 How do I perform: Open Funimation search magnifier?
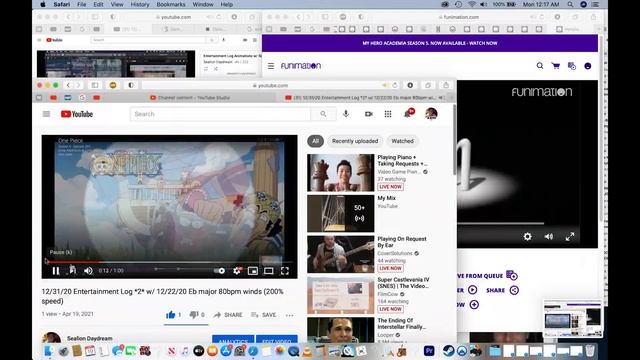540,66
